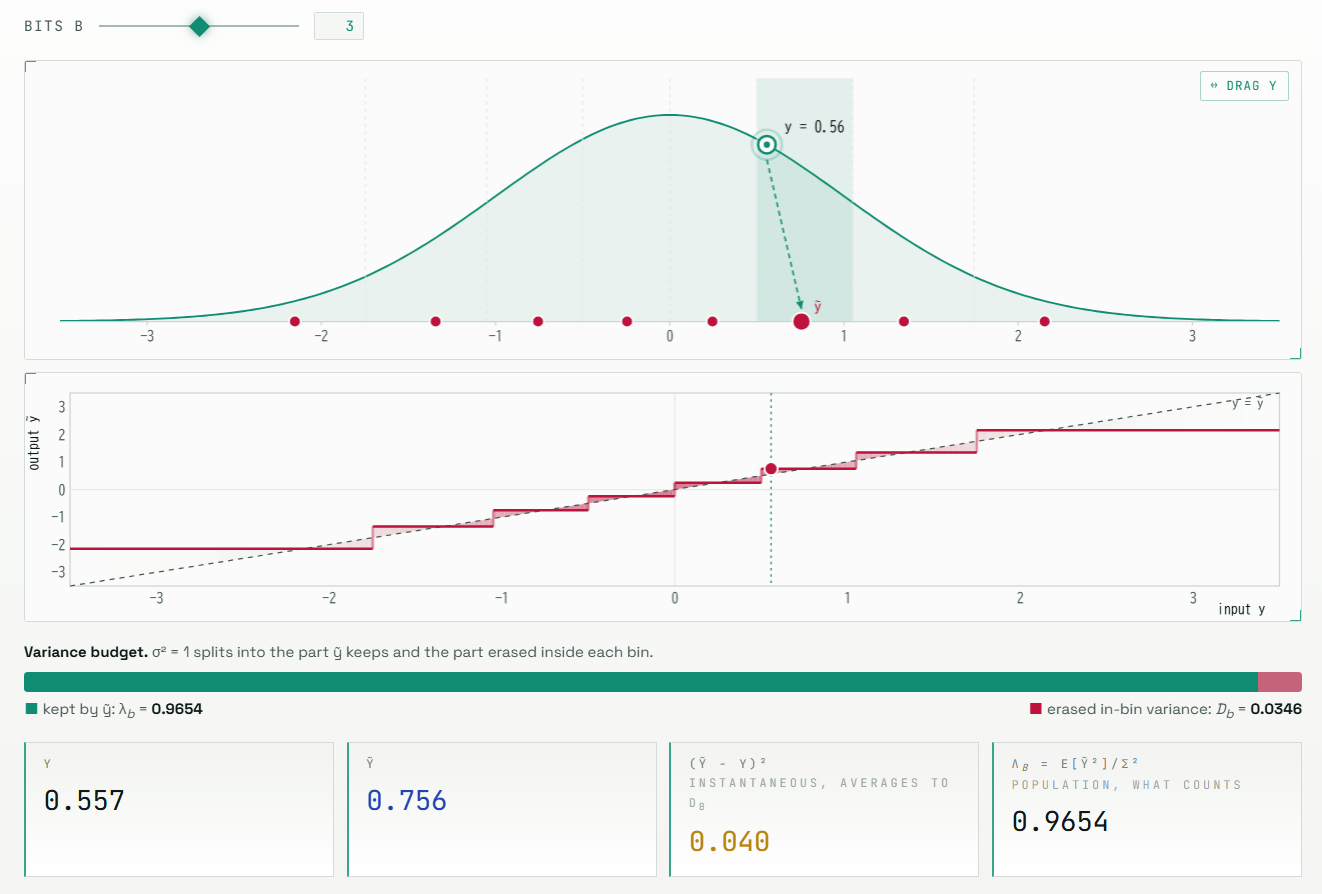Click the green legend square for kept by ŷ

coord(31,709)
